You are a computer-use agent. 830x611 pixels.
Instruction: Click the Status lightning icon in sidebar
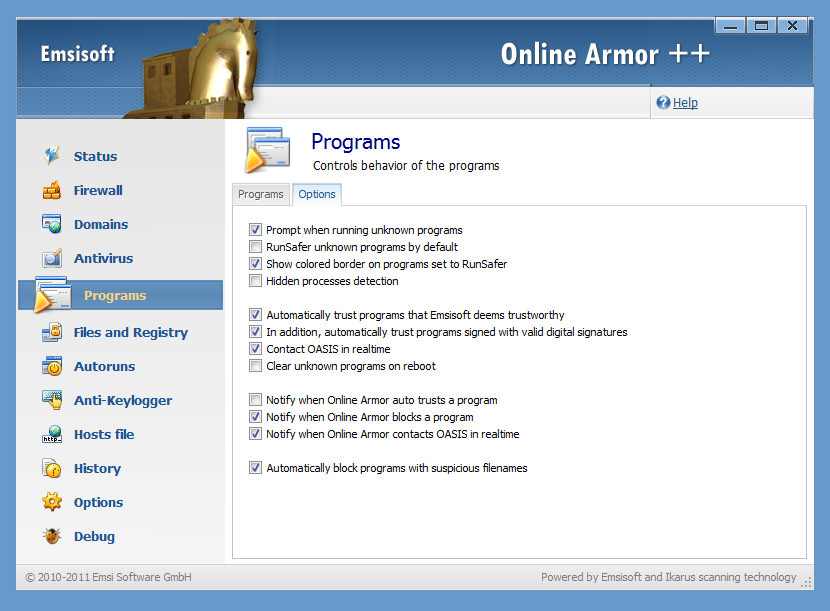(52, 156)
